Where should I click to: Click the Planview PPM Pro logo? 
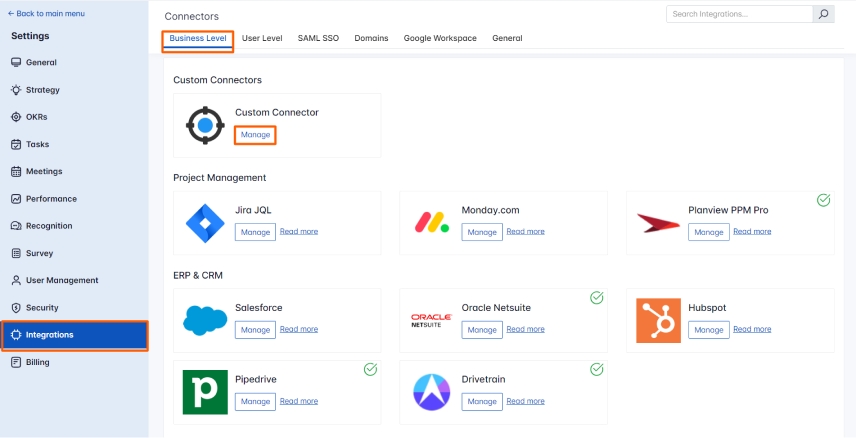tap(658, 223)
